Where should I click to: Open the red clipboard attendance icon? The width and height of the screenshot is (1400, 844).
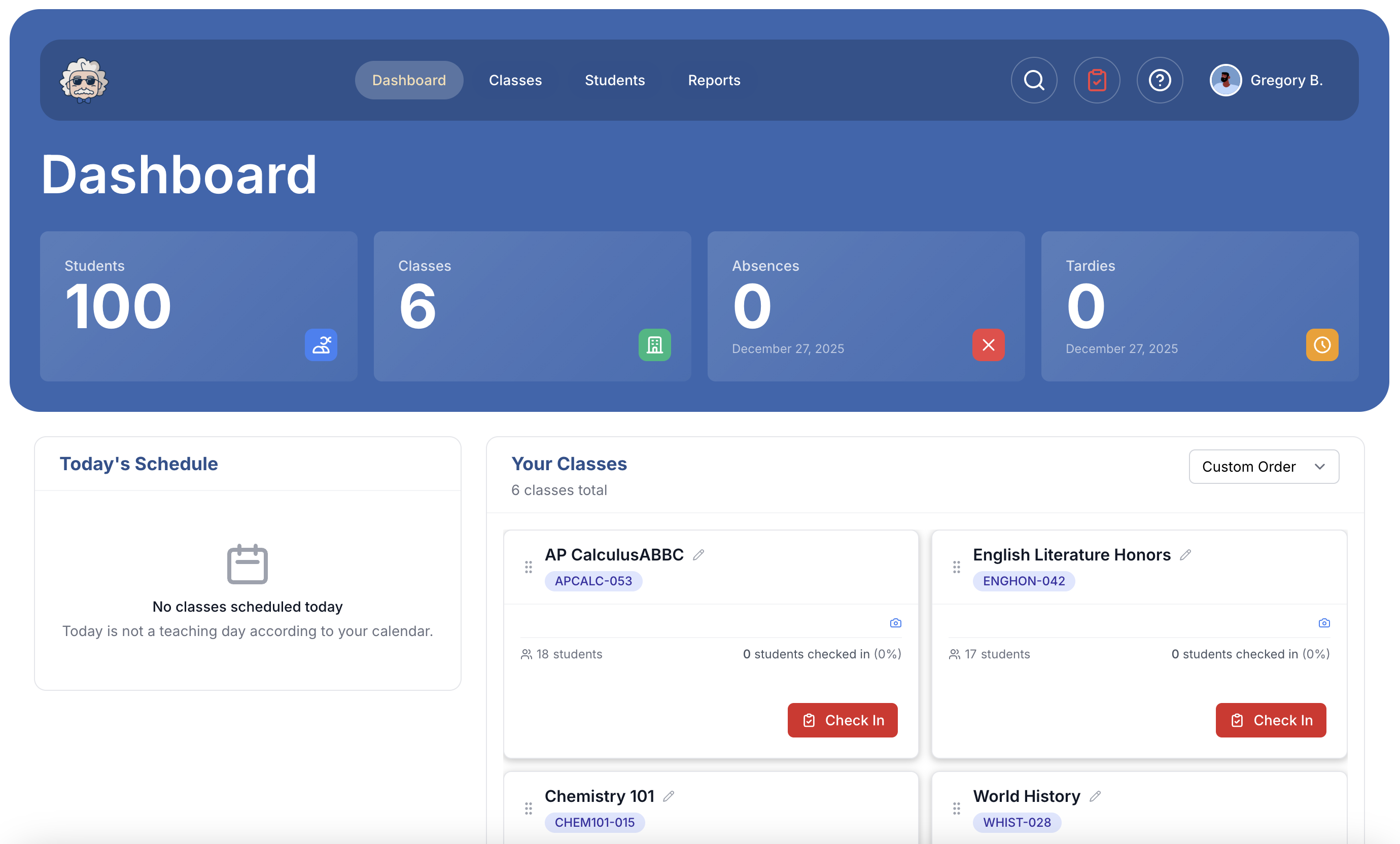tap(1097, 80)
